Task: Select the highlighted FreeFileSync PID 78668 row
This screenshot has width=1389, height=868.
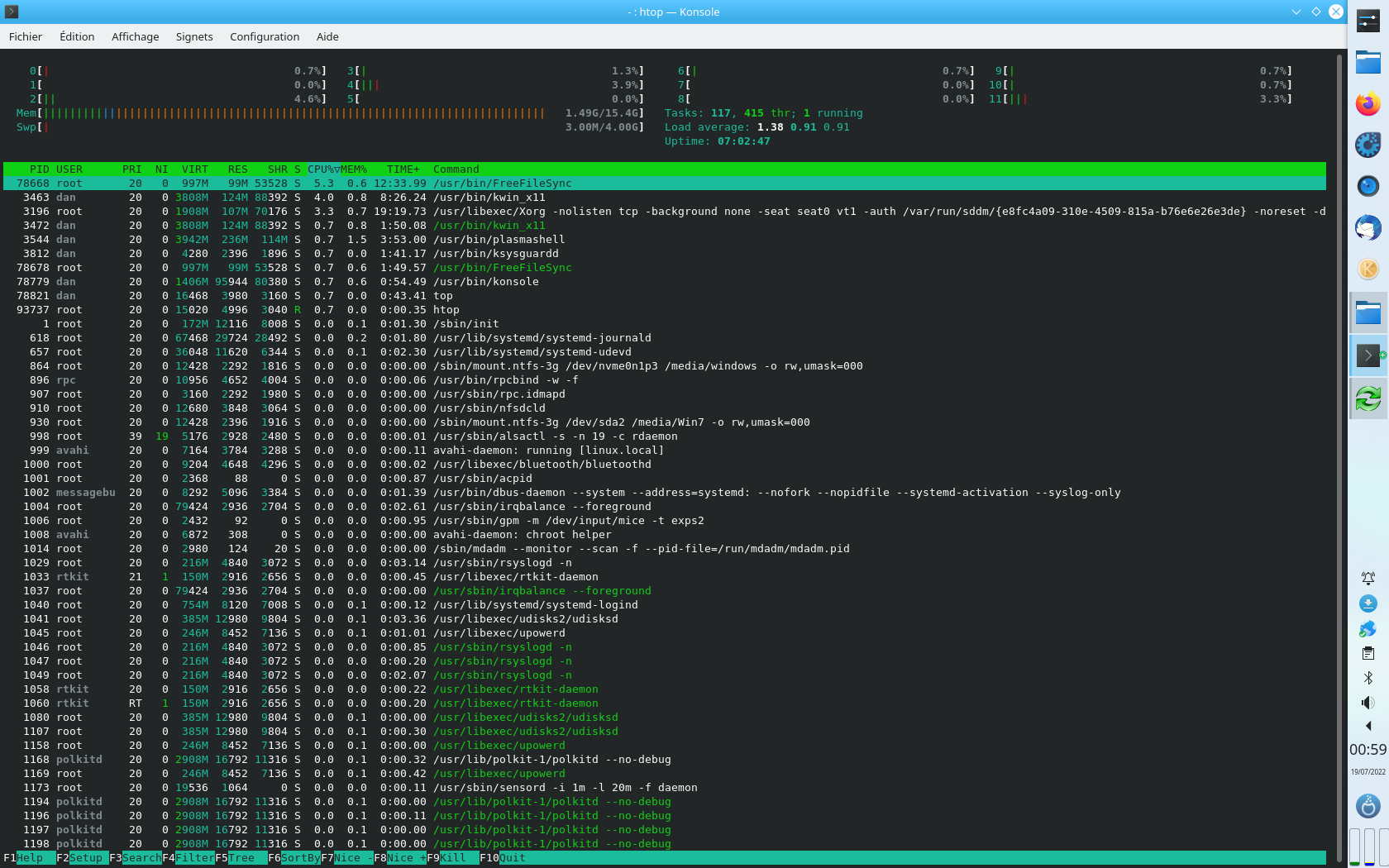Action: [x=665, y=184]
